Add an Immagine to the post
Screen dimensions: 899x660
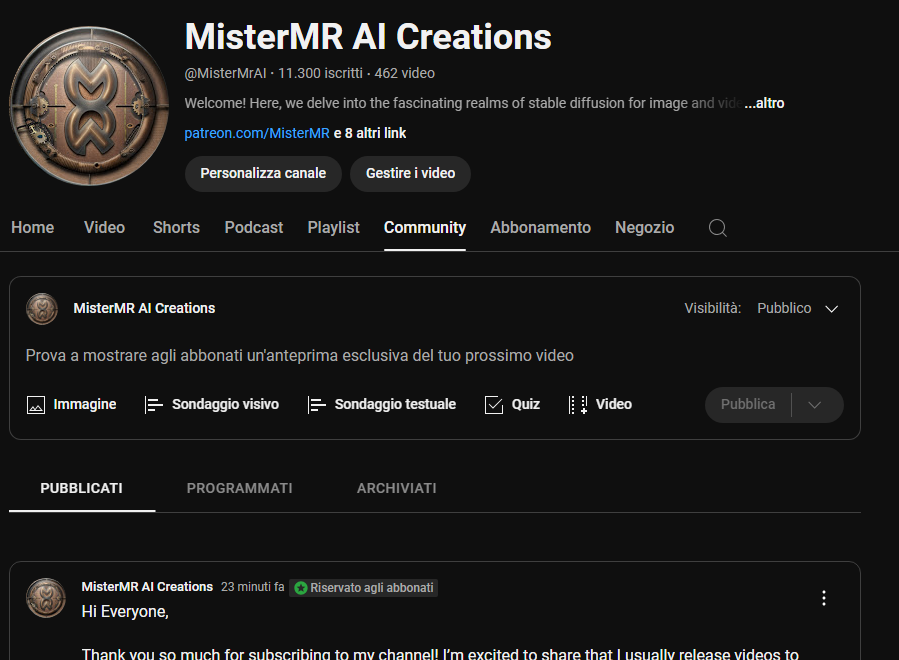pos(71,405)
